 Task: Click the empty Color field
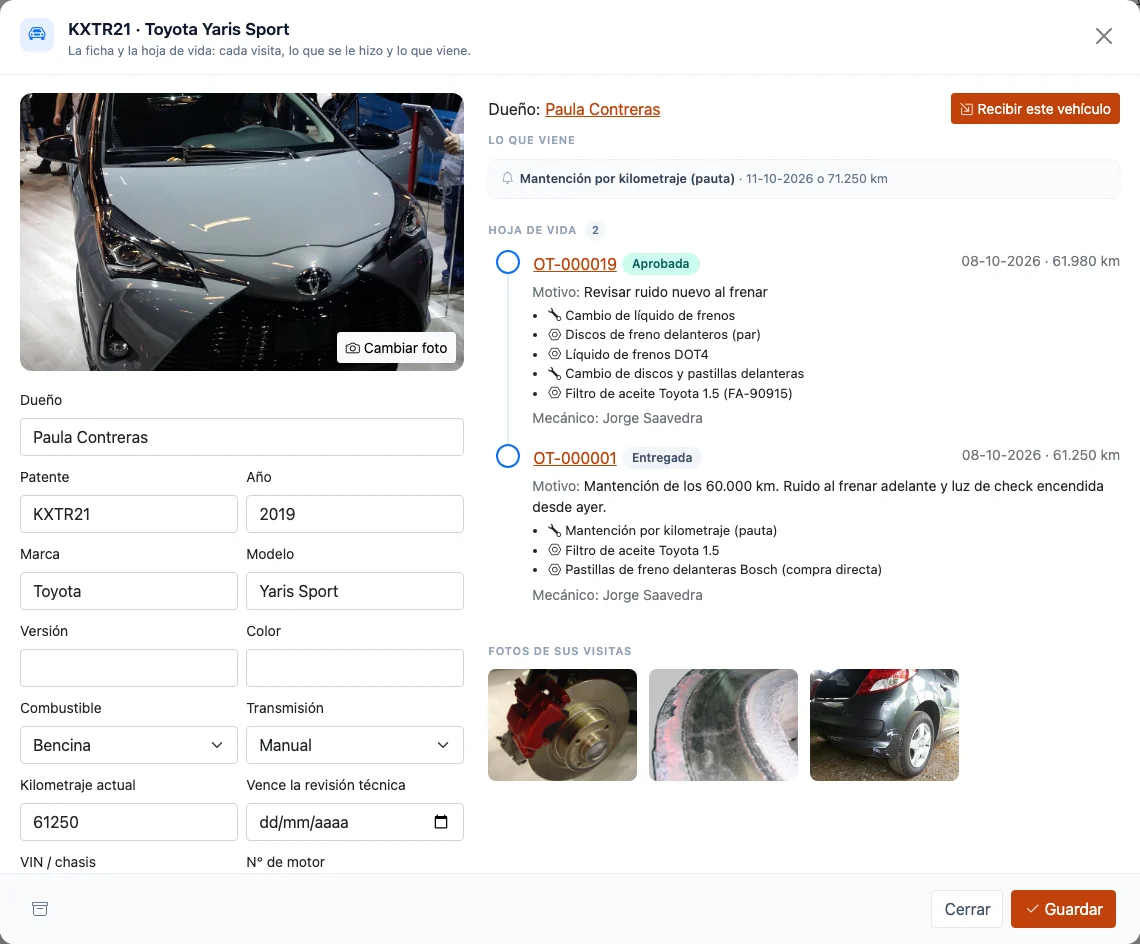(355, 668)
